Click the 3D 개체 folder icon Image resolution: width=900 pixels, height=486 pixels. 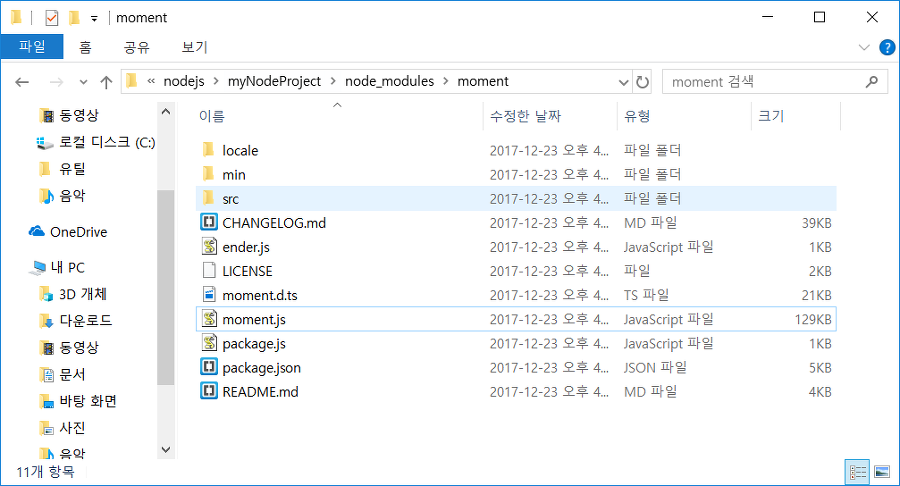click(46, 294)
